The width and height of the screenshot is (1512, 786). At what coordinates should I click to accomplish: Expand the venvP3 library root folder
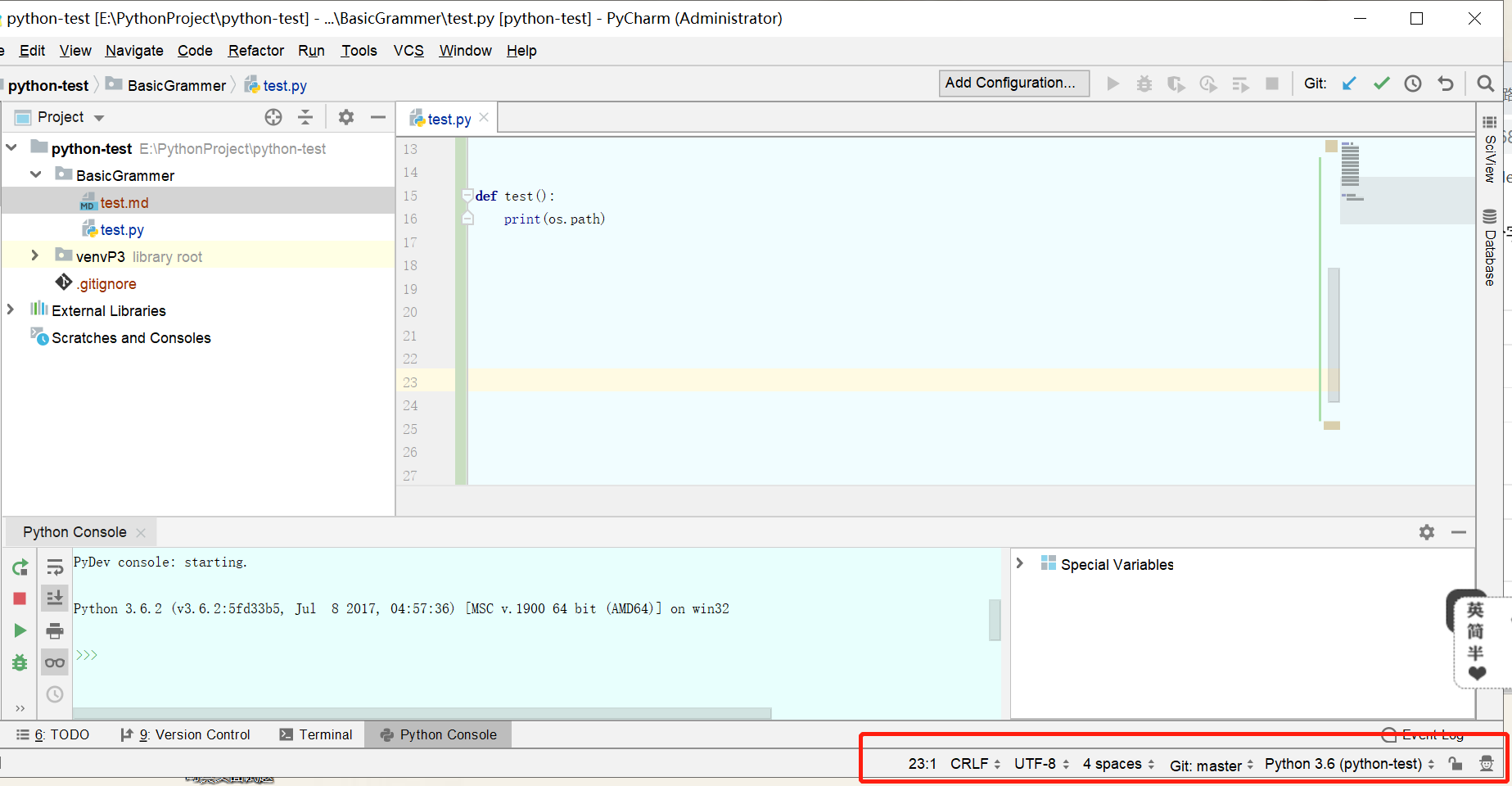[34, 255]
